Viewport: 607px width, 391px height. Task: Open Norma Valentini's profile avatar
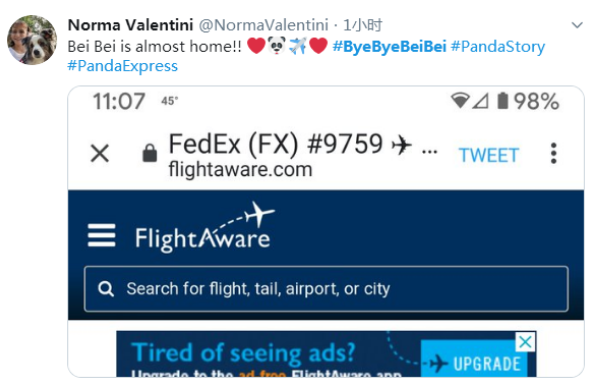point(32,40)
